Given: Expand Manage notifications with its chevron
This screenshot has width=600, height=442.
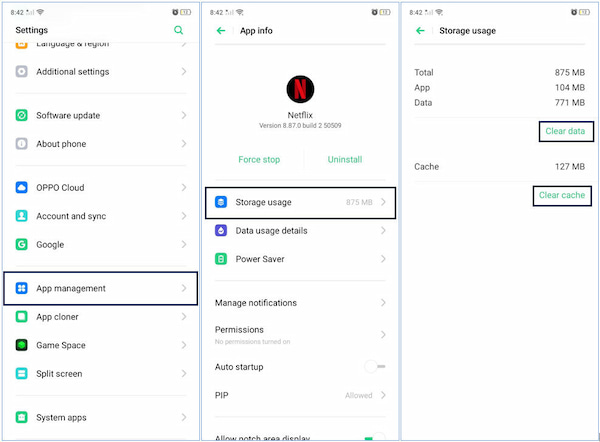Looking at the screenshot, I should pos(383,303).
